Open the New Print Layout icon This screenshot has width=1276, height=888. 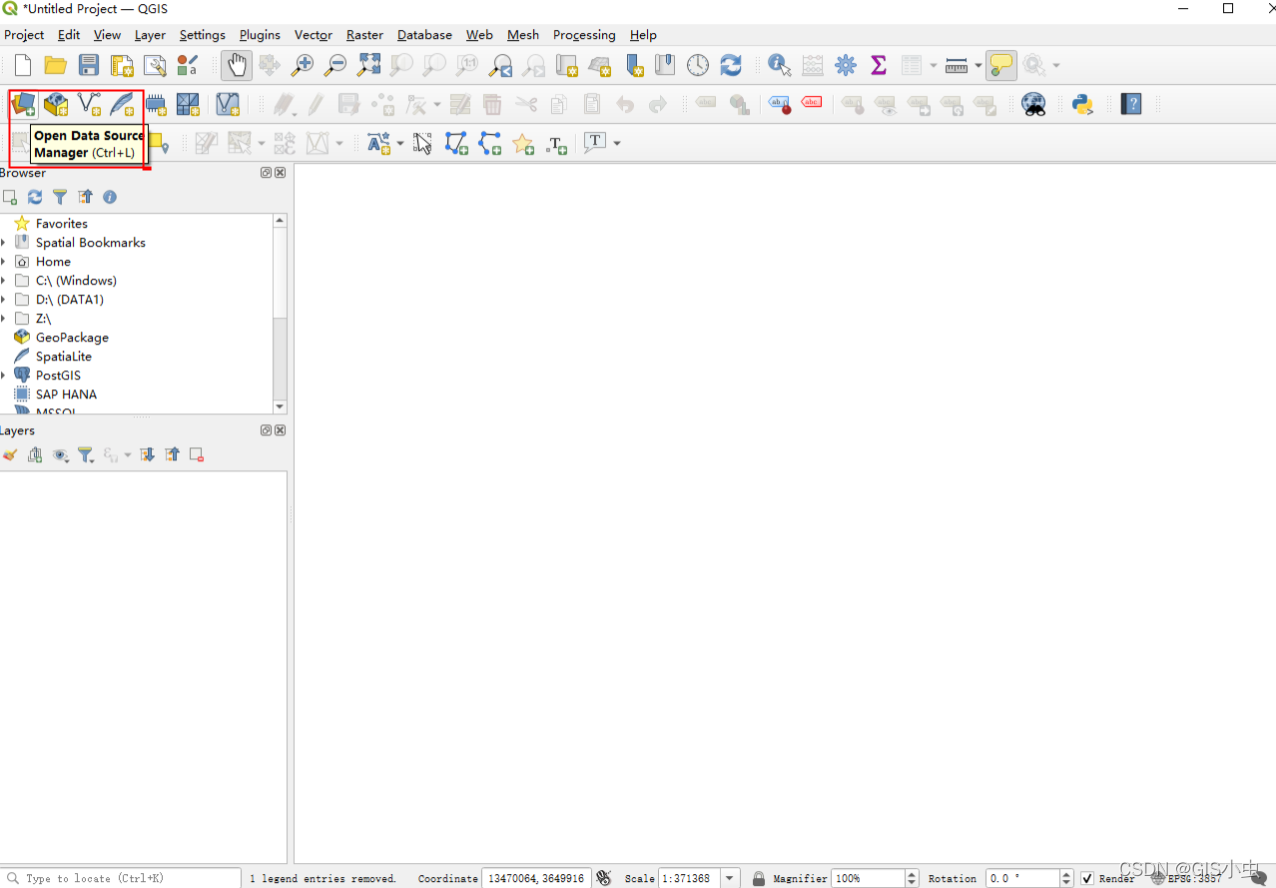[x=122, y=66]
